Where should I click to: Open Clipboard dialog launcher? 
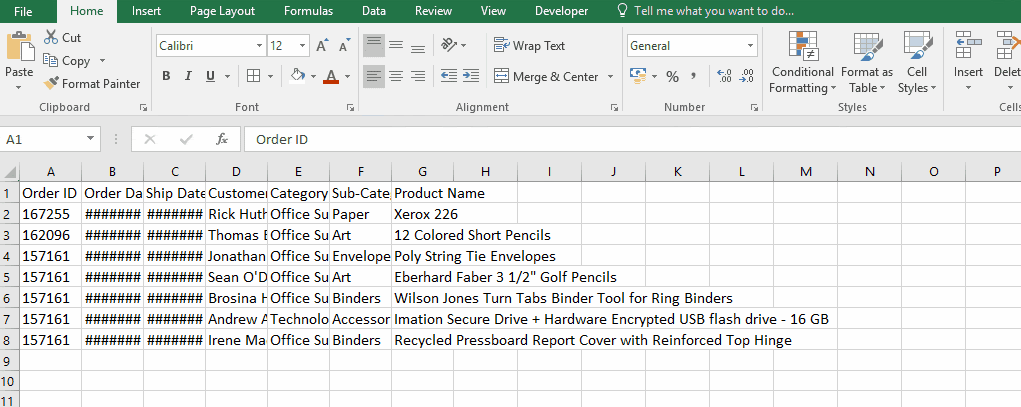pyautogui.click(x=143, y=107)
